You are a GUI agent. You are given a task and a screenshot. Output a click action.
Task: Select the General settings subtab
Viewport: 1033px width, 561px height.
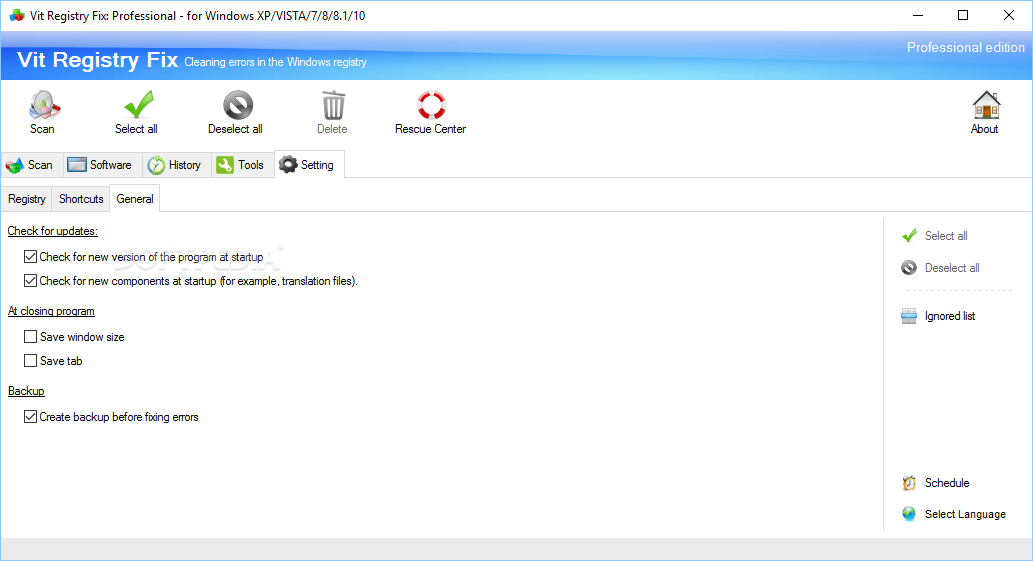(134, 199)
